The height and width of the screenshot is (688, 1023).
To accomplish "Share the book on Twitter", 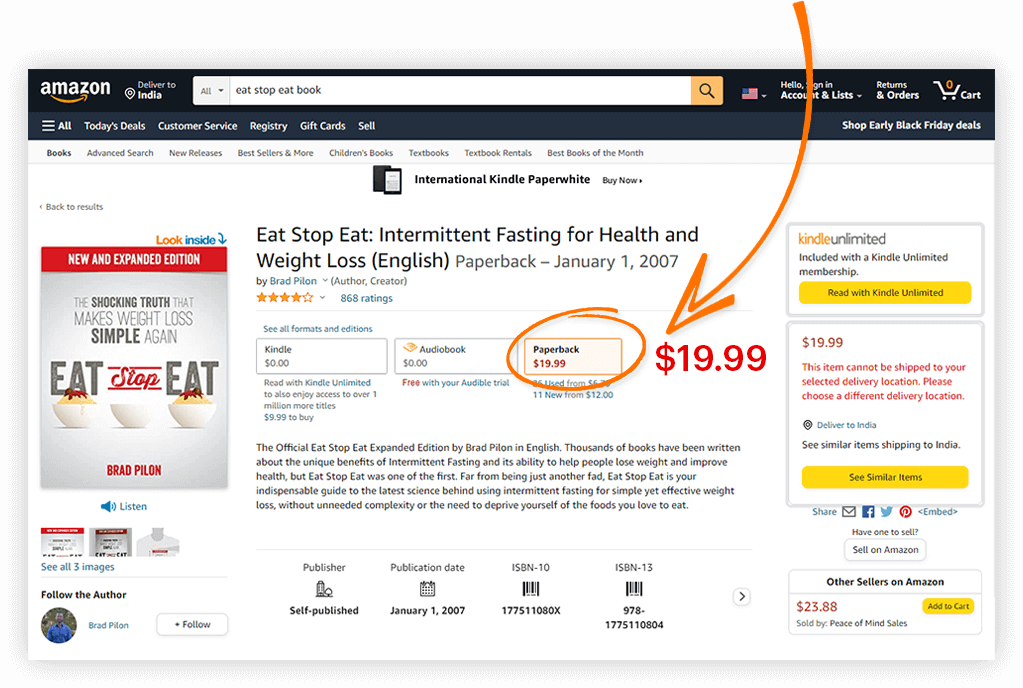I will 886,512.
